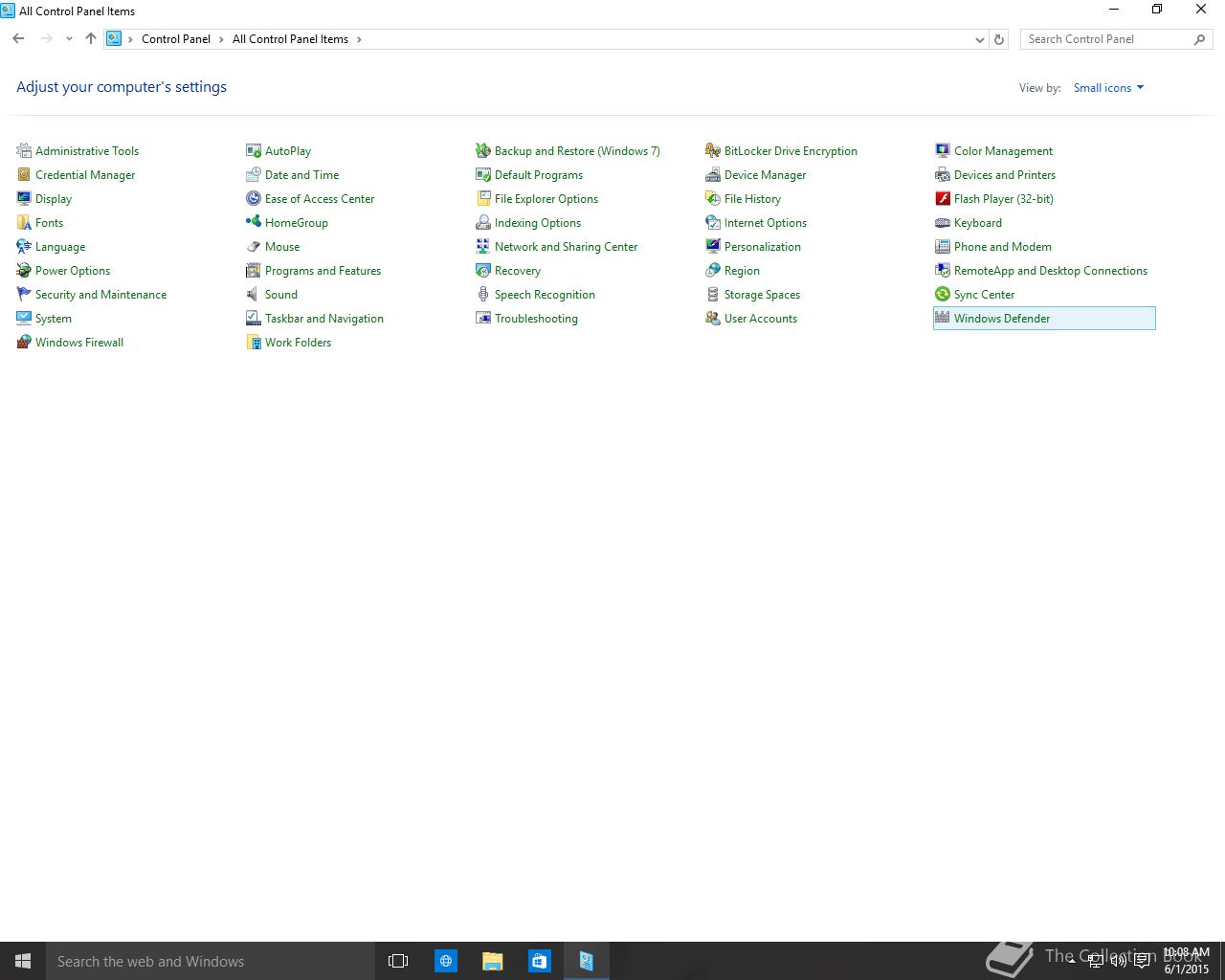Screen dimensions: 1225x980
Task: Click the User Accounts icon
Action: pos(713,318)
